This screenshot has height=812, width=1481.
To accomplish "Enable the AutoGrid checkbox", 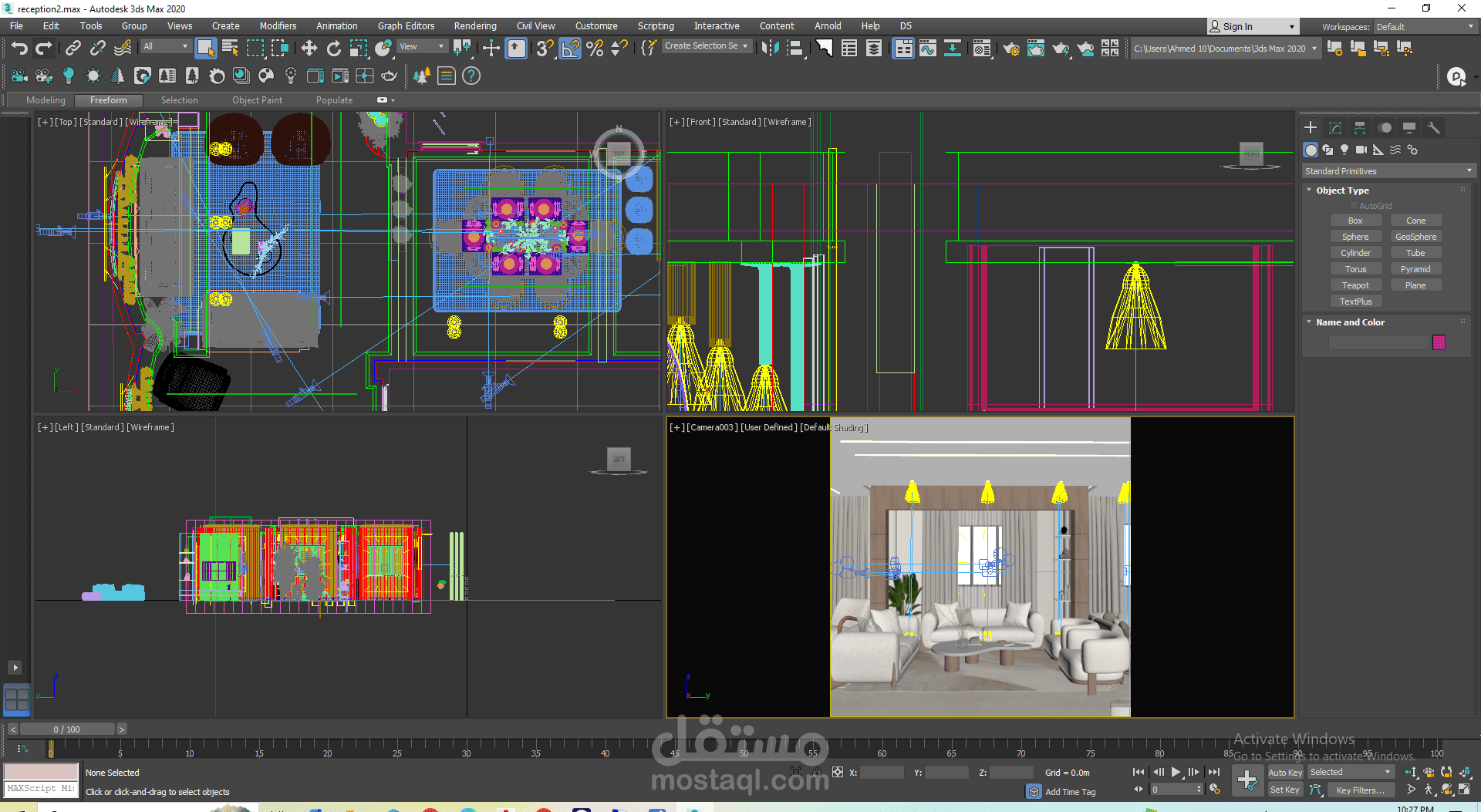I will point(1354,206).
